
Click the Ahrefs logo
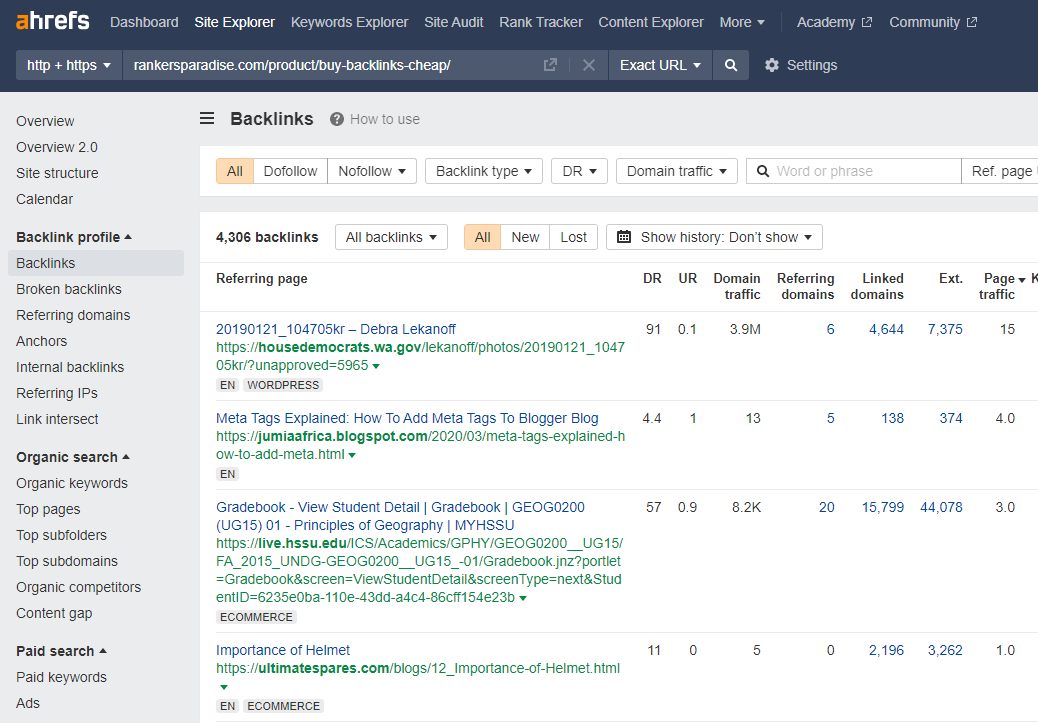click(52, 21)
